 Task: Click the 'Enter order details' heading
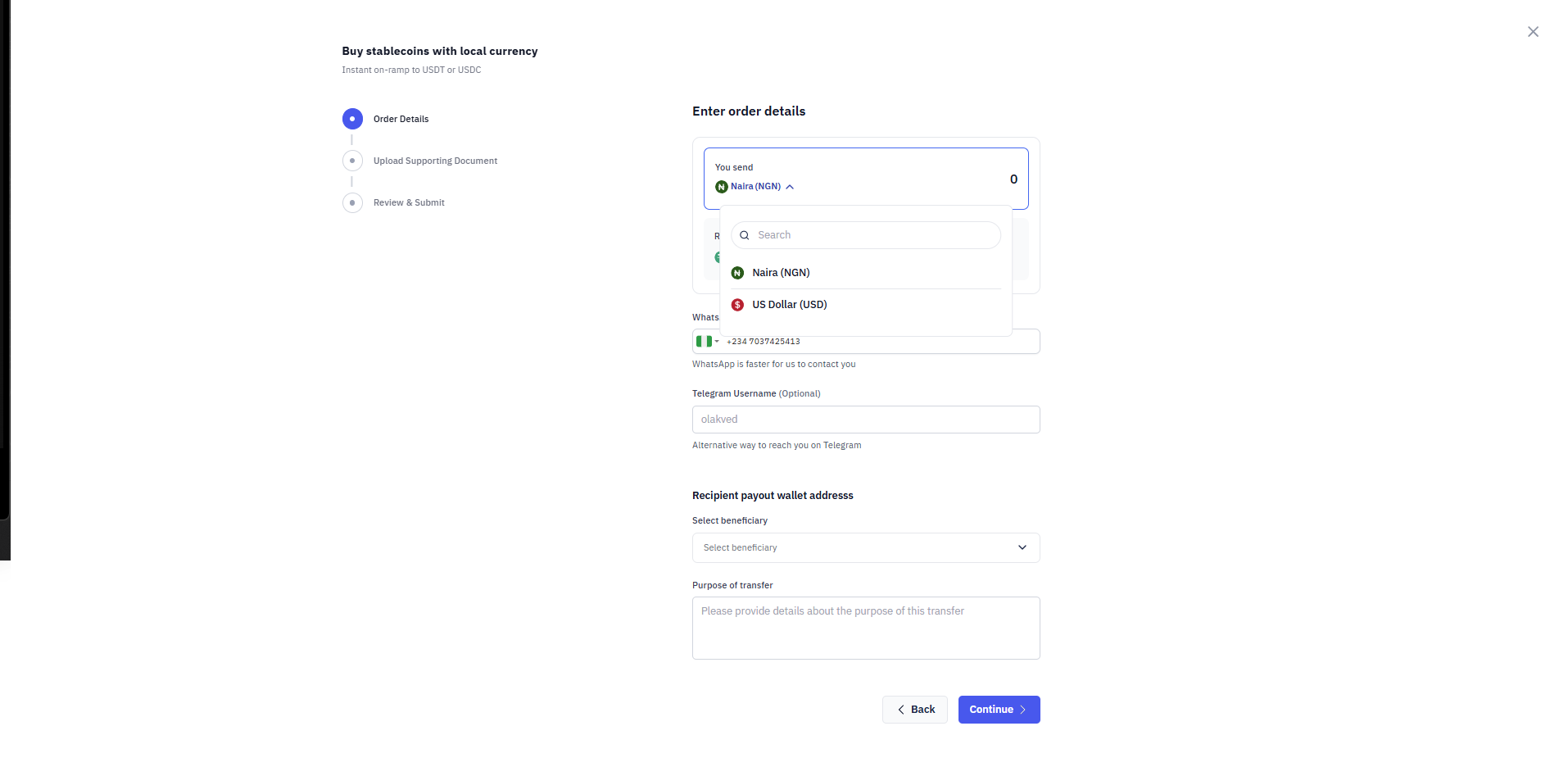coord(749,111)
